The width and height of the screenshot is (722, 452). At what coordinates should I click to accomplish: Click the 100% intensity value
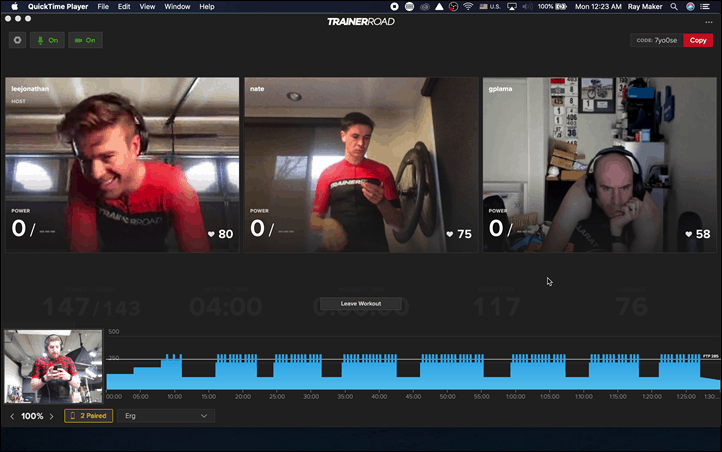point(32,416)
